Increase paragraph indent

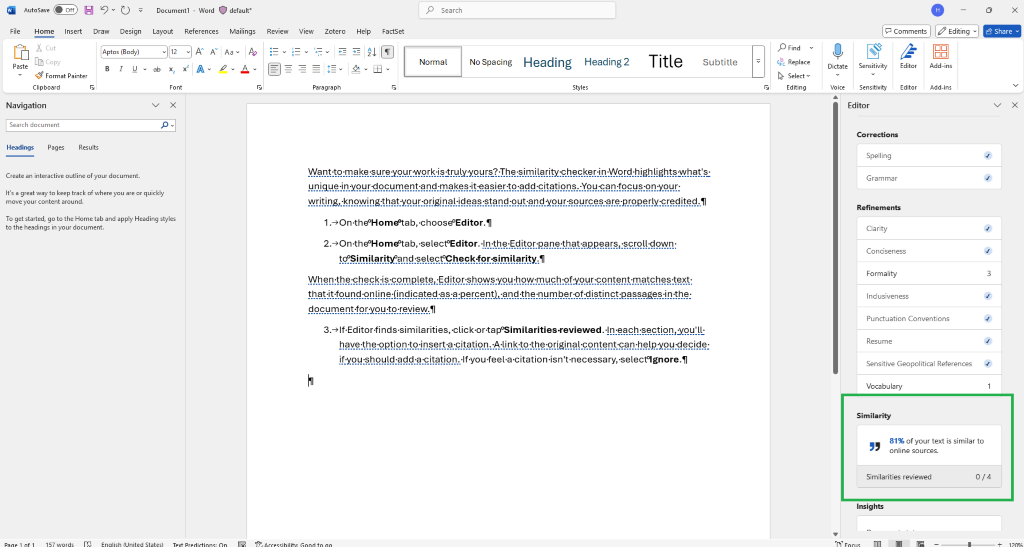pyautogui.click(x=357, y=52)
